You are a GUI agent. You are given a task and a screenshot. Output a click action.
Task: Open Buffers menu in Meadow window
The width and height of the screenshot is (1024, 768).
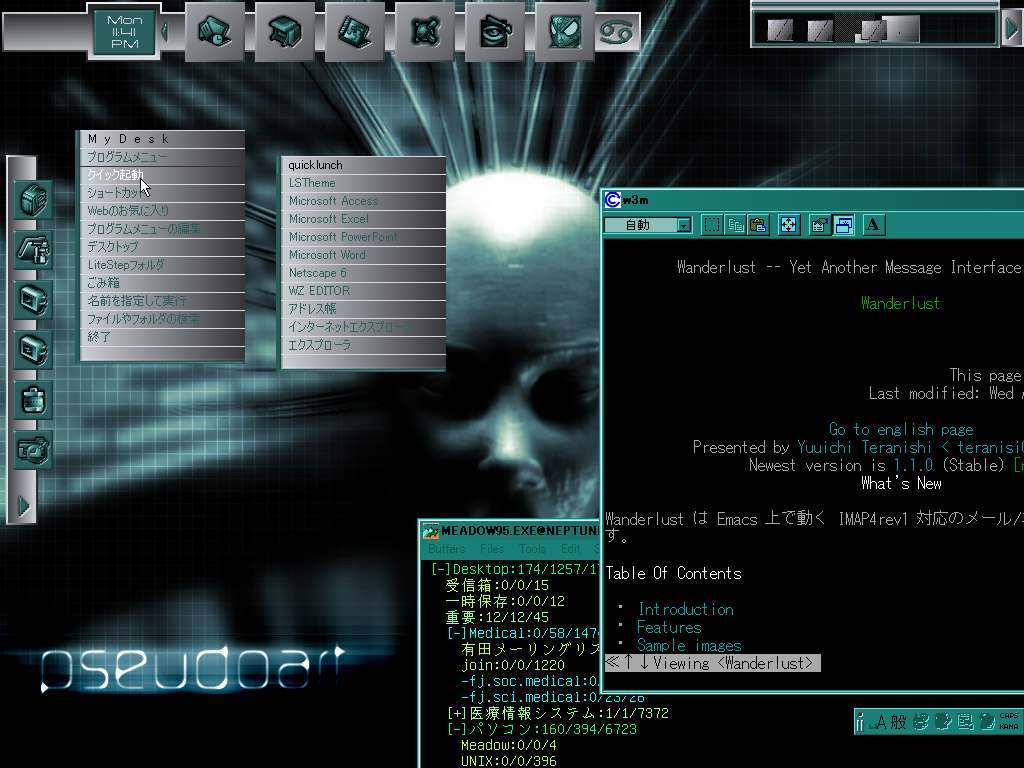[447, 549]
